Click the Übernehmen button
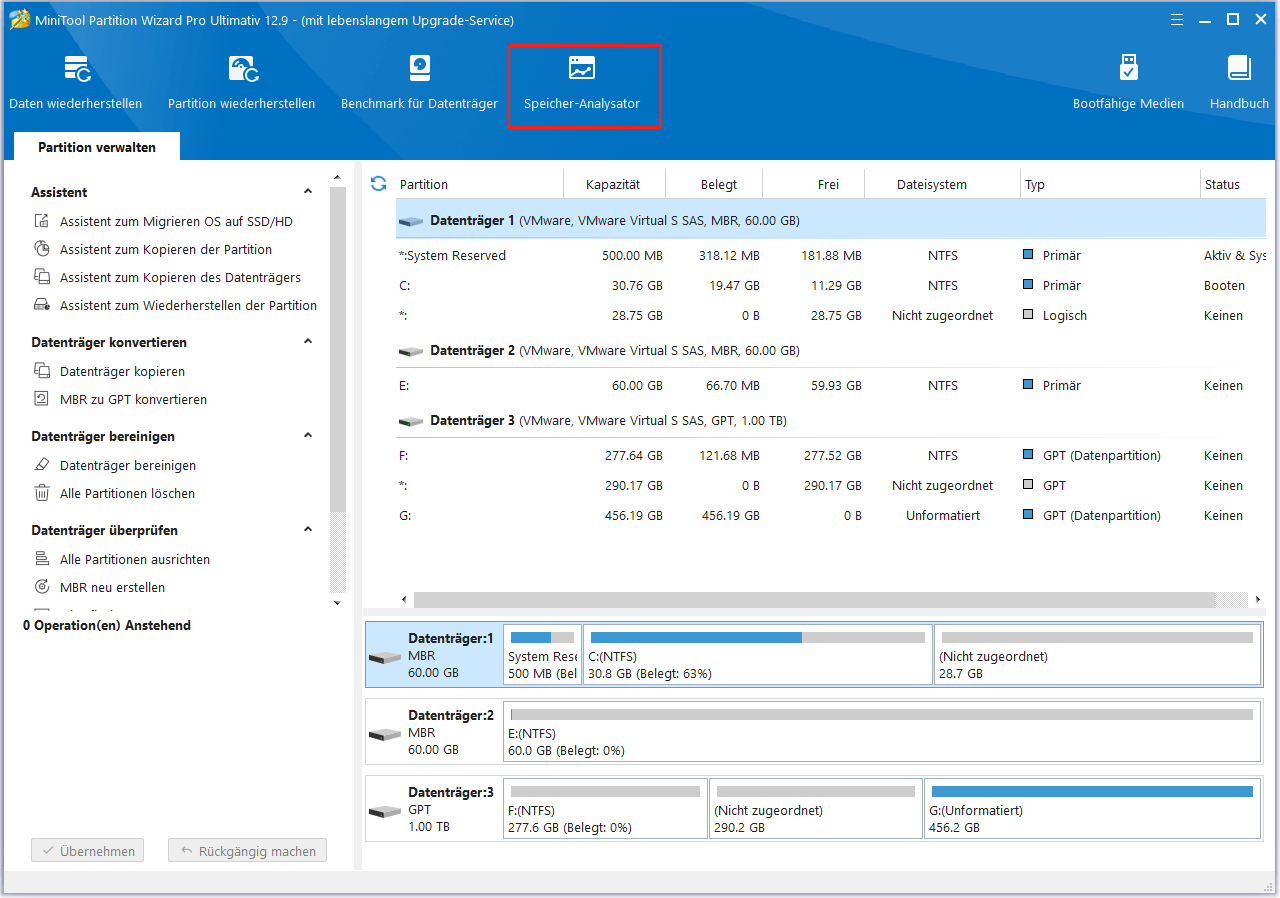Viewport: 1280px width, 898px height. [87, 851]
